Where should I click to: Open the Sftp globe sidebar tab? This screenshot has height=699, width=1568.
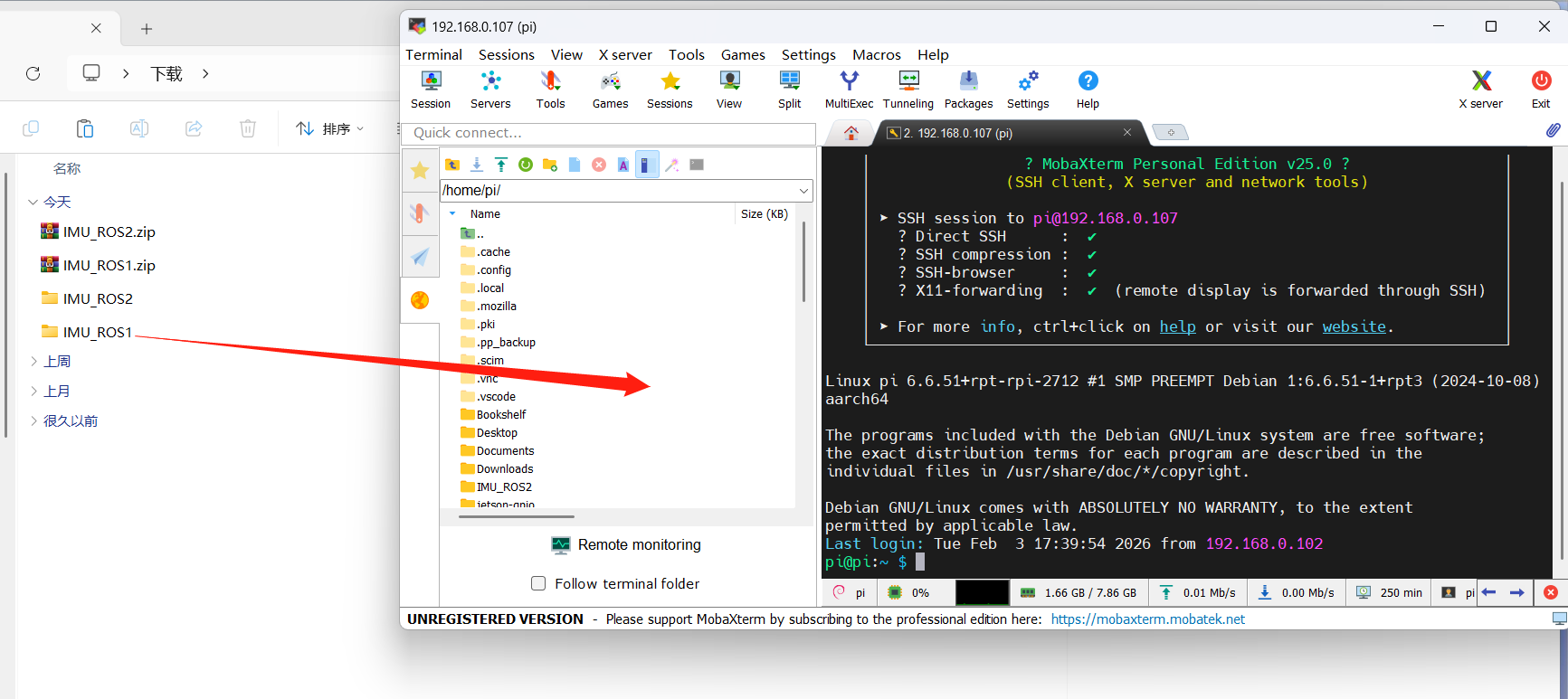(420, 300)
